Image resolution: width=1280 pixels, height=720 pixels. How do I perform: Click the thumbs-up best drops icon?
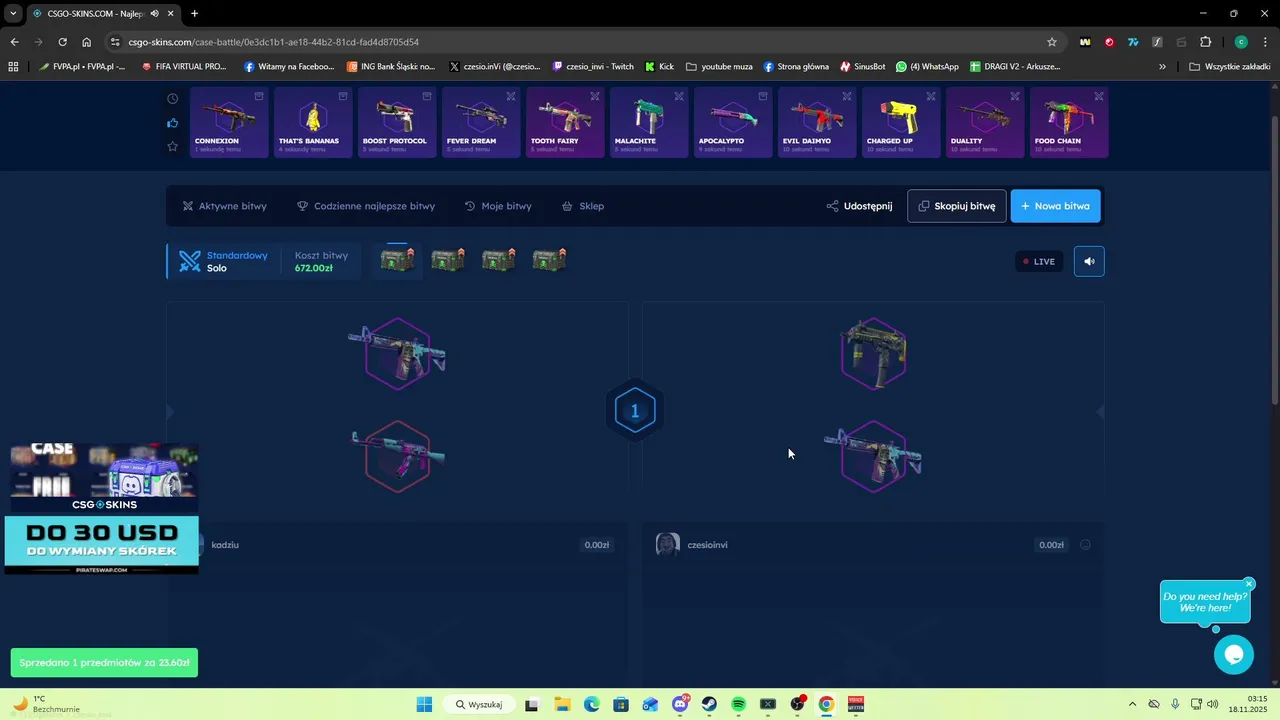point(172,123)
